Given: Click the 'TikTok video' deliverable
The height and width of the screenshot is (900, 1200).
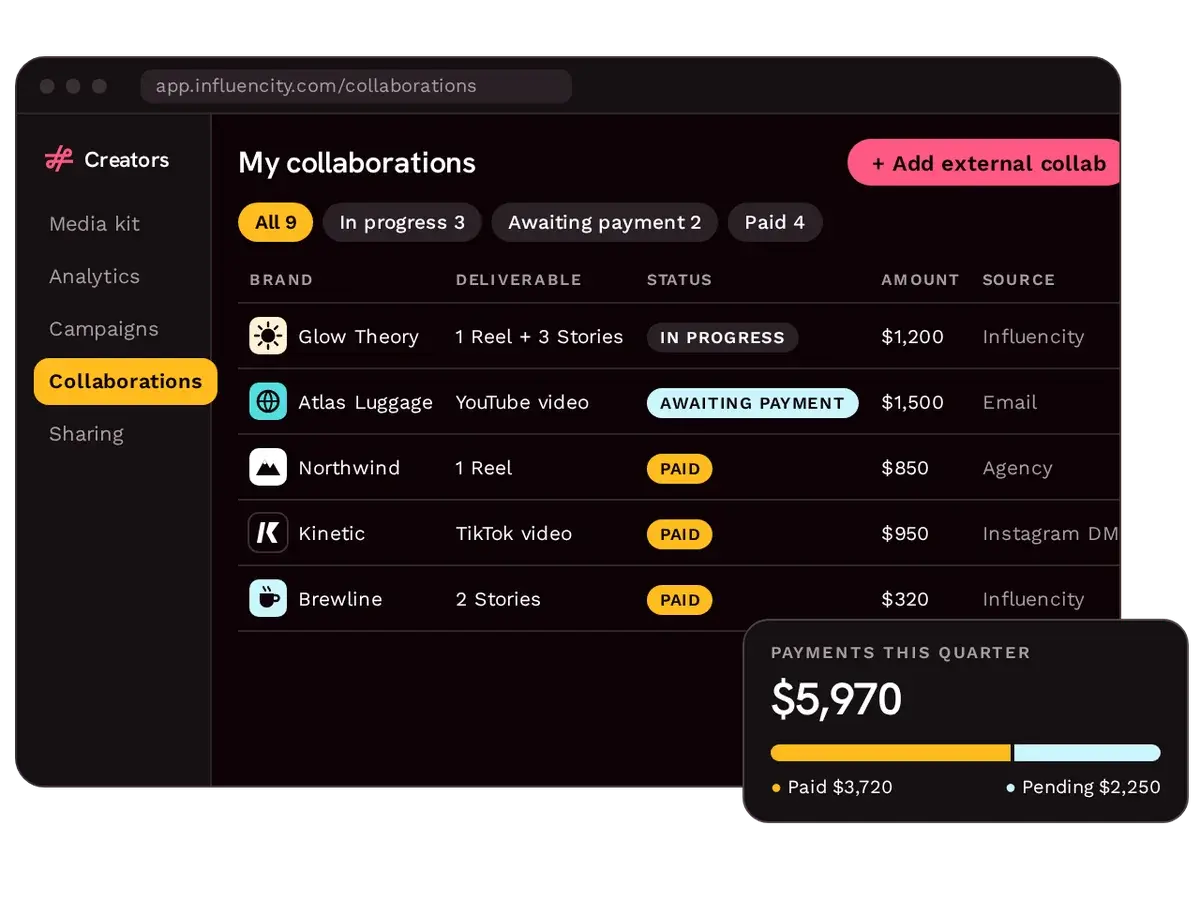Looking at the screenshot, I should click(513, 534).
